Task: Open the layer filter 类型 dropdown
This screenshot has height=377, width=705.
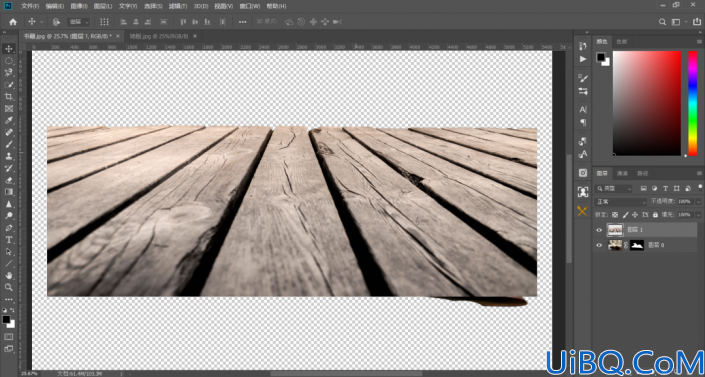Action: pyautogui.click(x=613, y=188)
